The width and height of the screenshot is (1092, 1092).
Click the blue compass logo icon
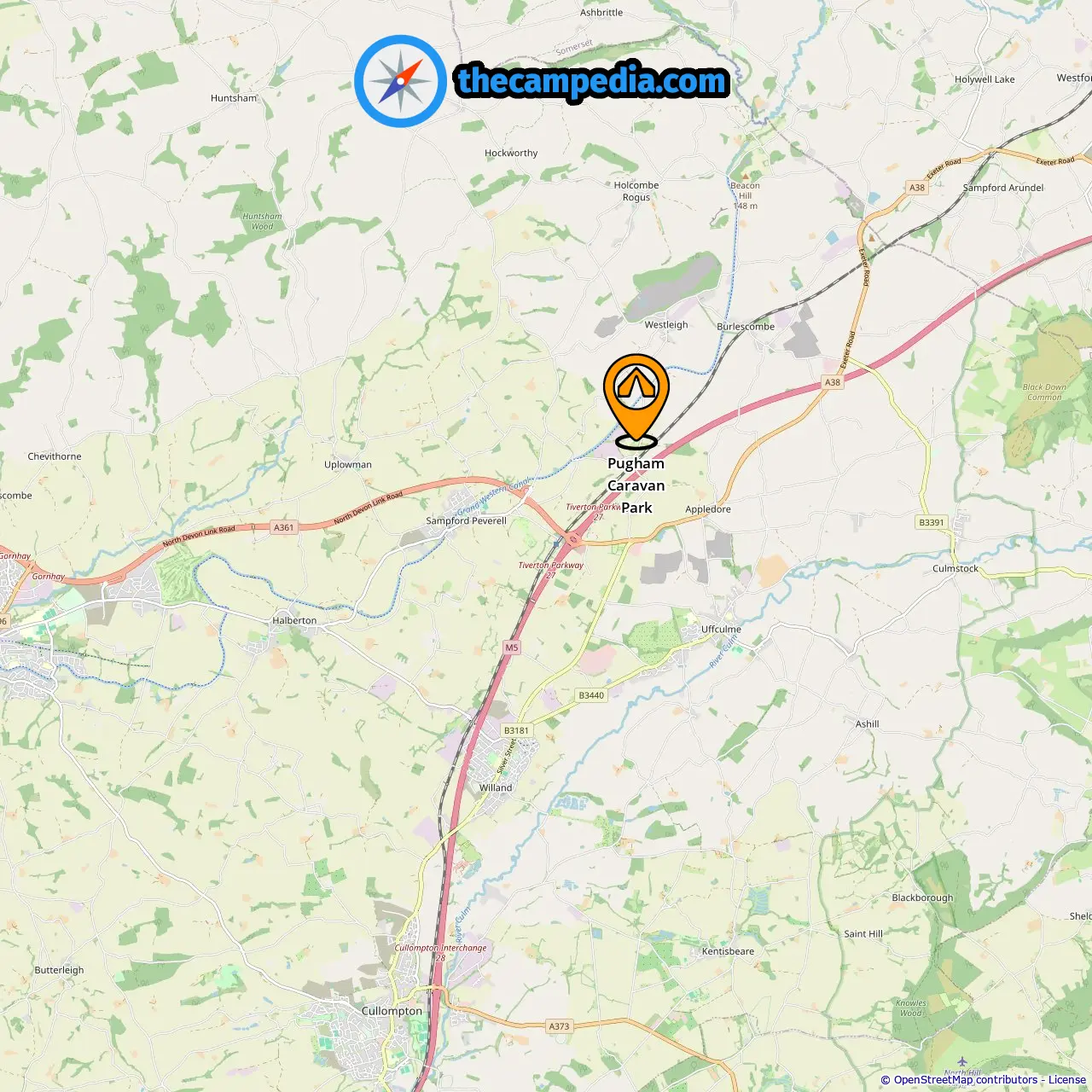coord(401,81)
